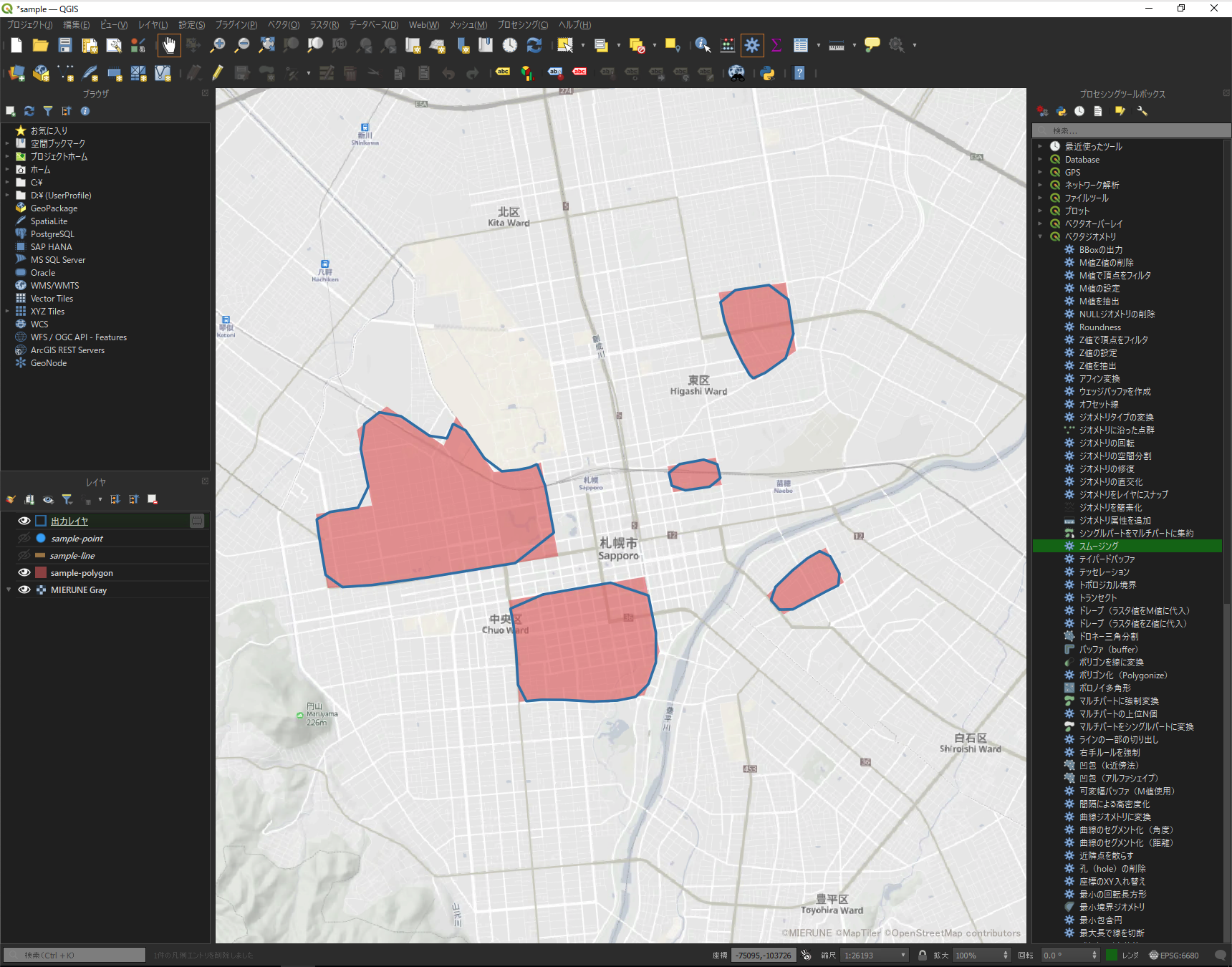1232x967 pixels.
Task: Toggle the render checkbox in status bar
Action: [x=1112, y=955]
